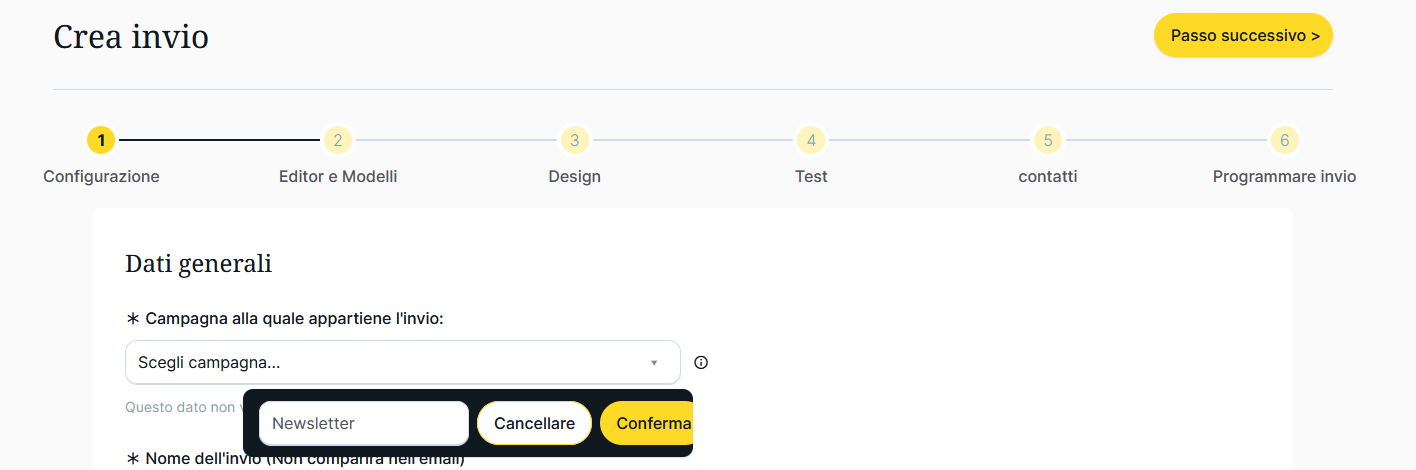Select step 6 circle

[x=1284, y=140]
